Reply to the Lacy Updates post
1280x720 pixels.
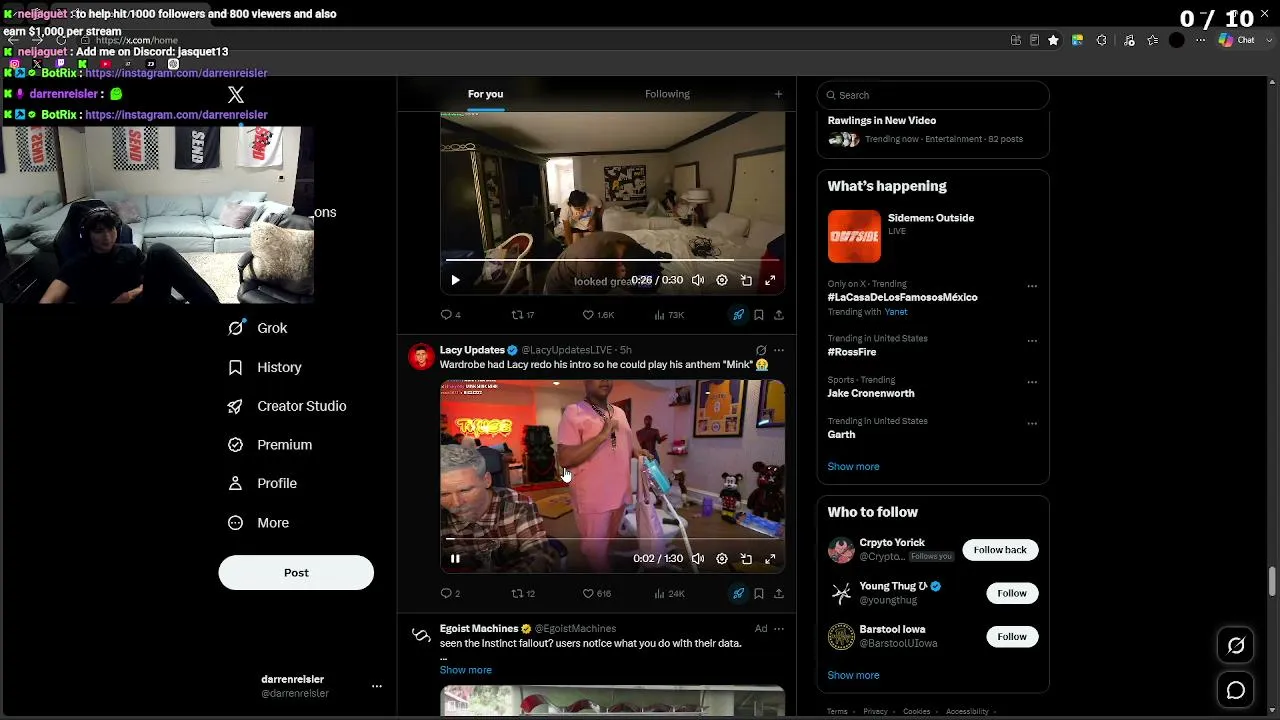(451, 594)
